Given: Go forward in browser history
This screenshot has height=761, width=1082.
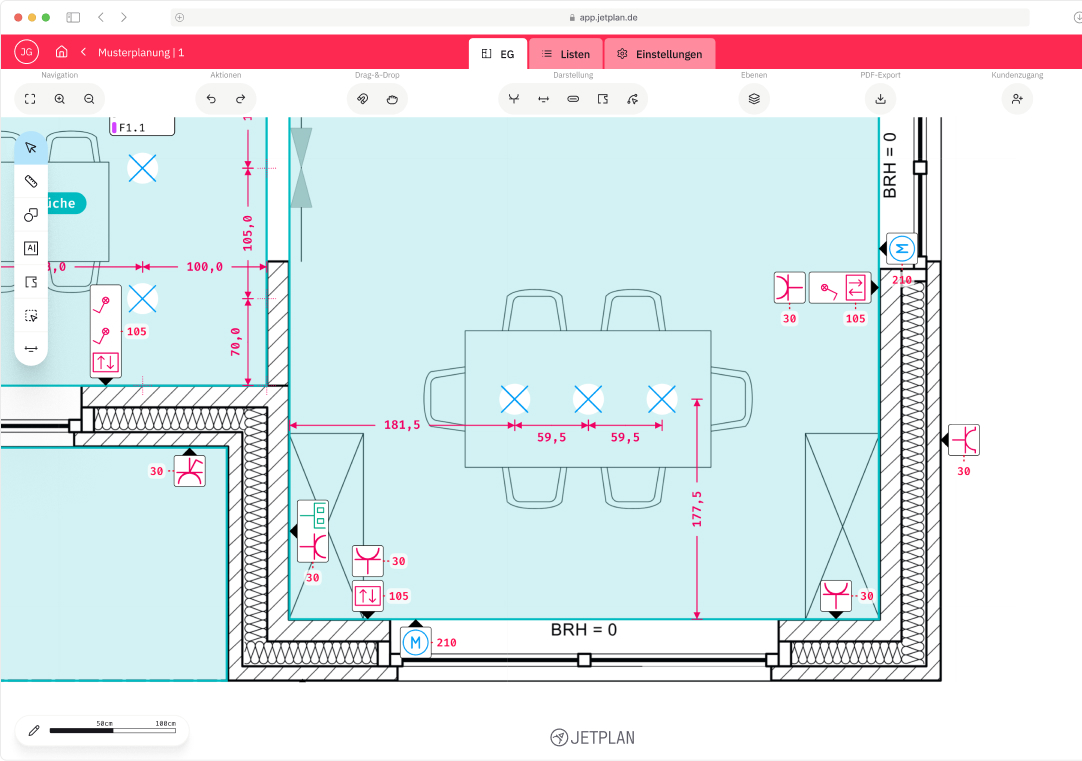Looking at the screenshot, I should click(x=124, y=17).
